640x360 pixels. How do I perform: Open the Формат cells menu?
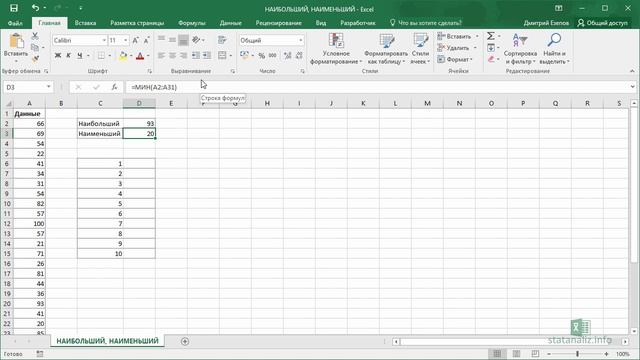tap(454, 59)
